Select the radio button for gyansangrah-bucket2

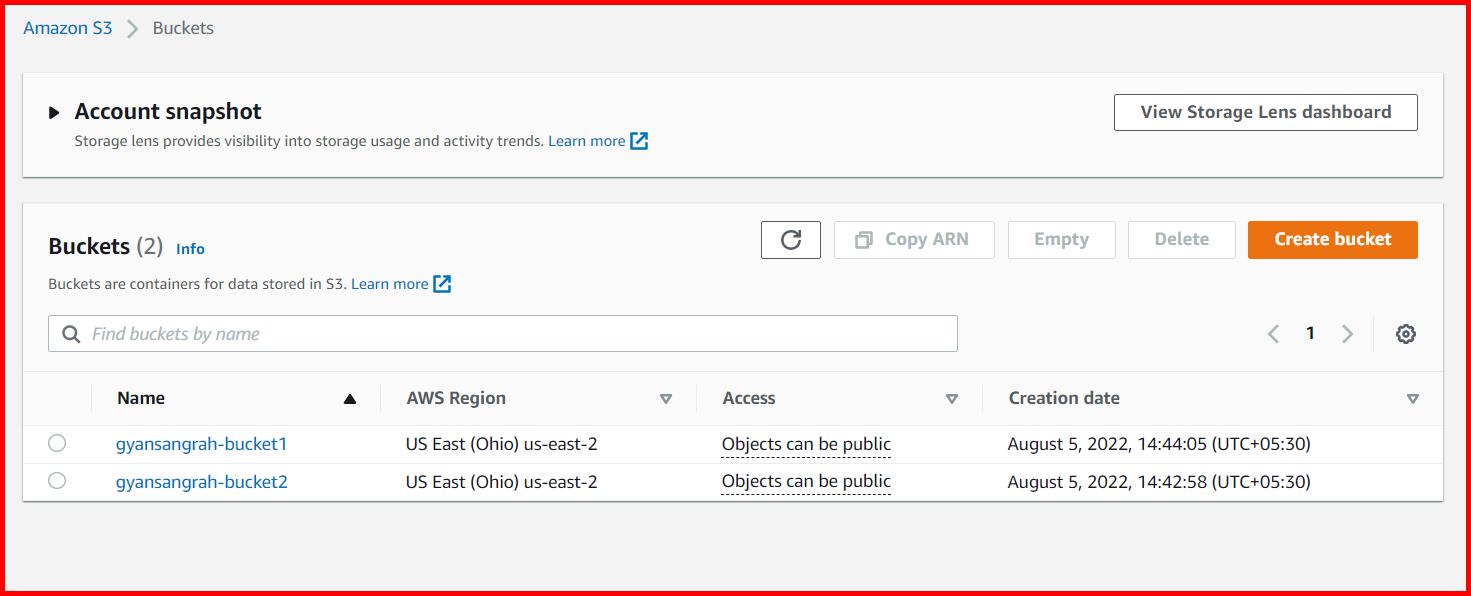(57, 480)
